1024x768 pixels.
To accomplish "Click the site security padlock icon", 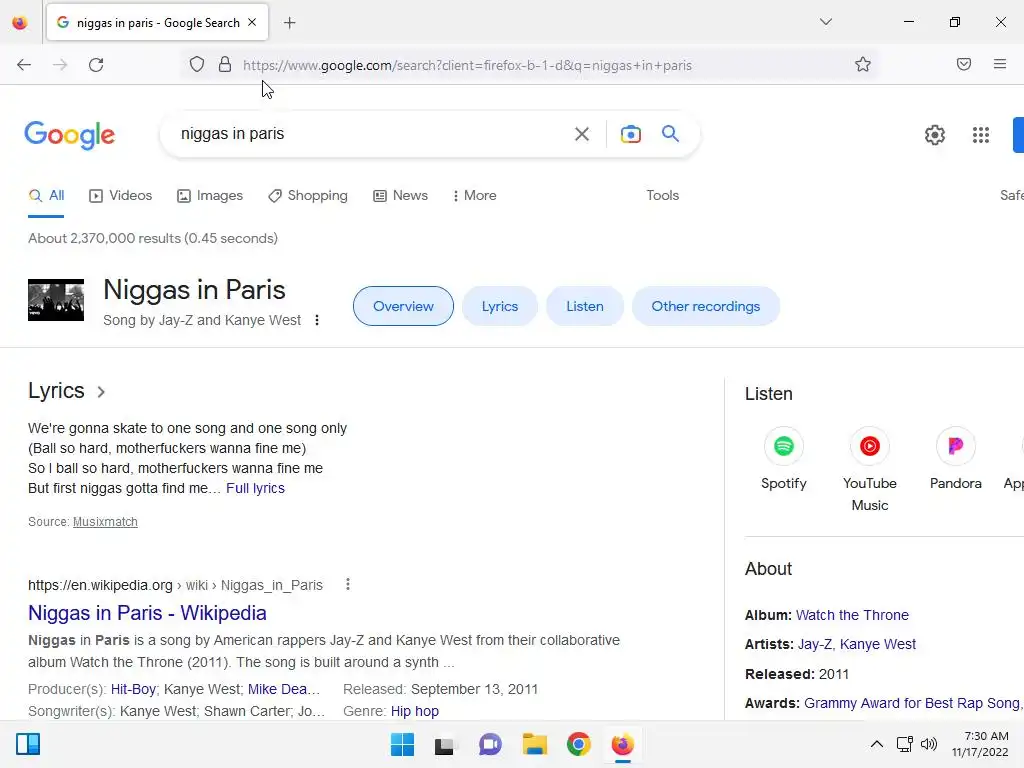I will click(225, 65).
